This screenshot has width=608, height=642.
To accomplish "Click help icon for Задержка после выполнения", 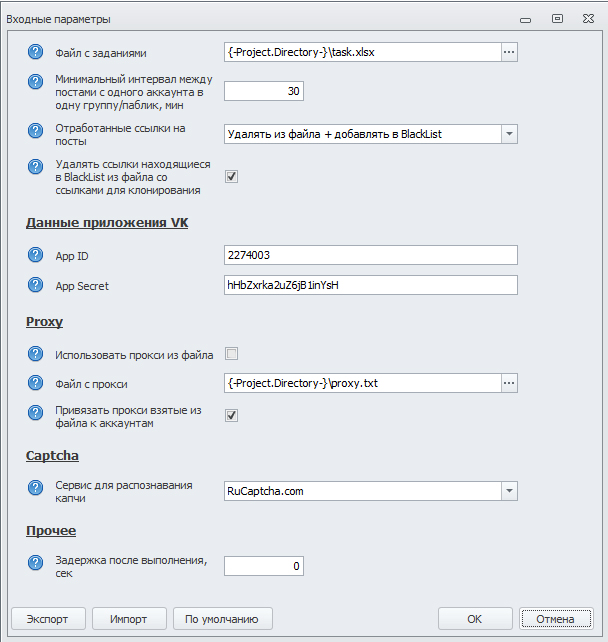I will tap(36, 566).
